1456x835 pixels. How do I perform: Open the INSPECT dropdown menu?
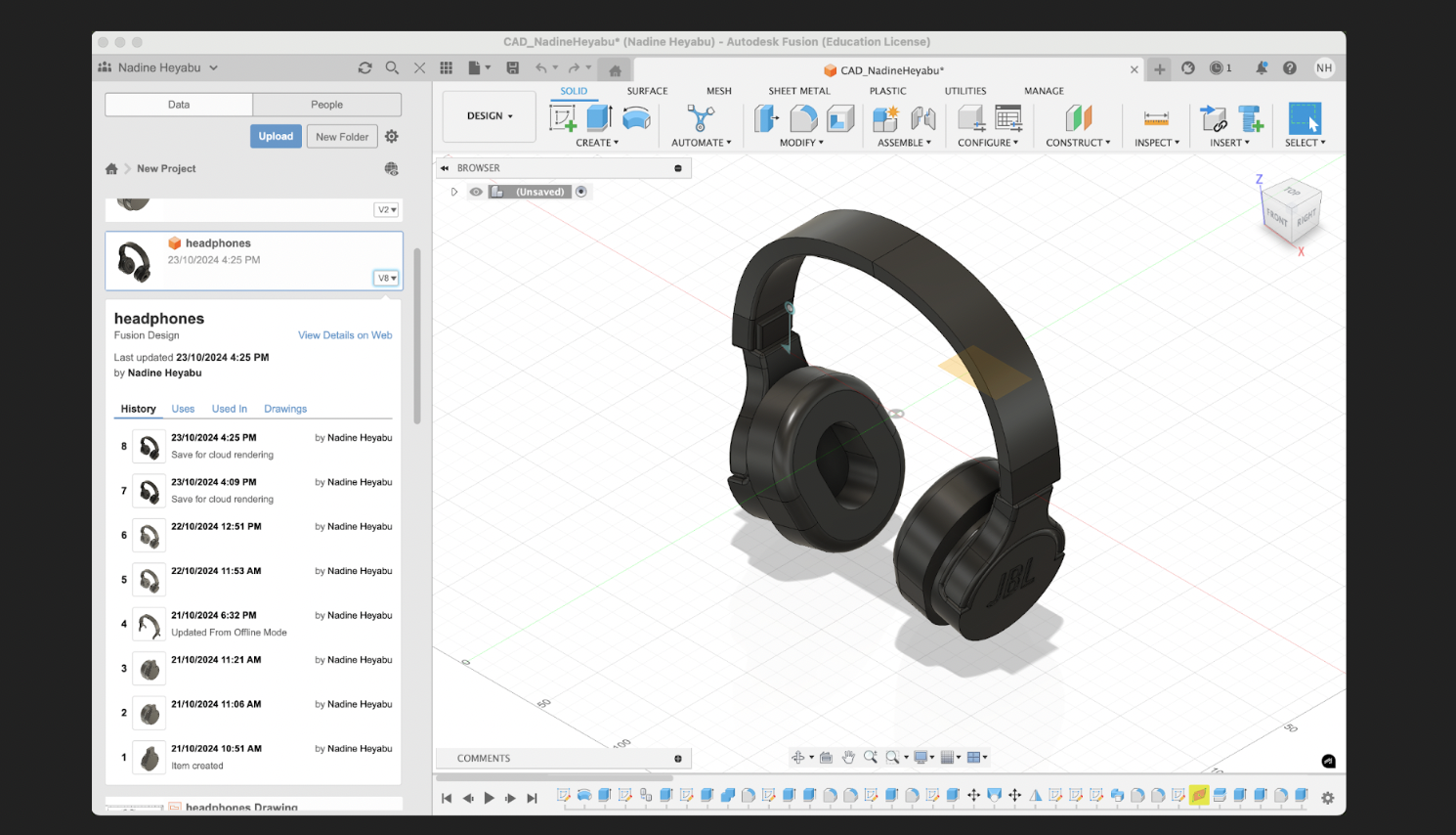coord(1157,143)
